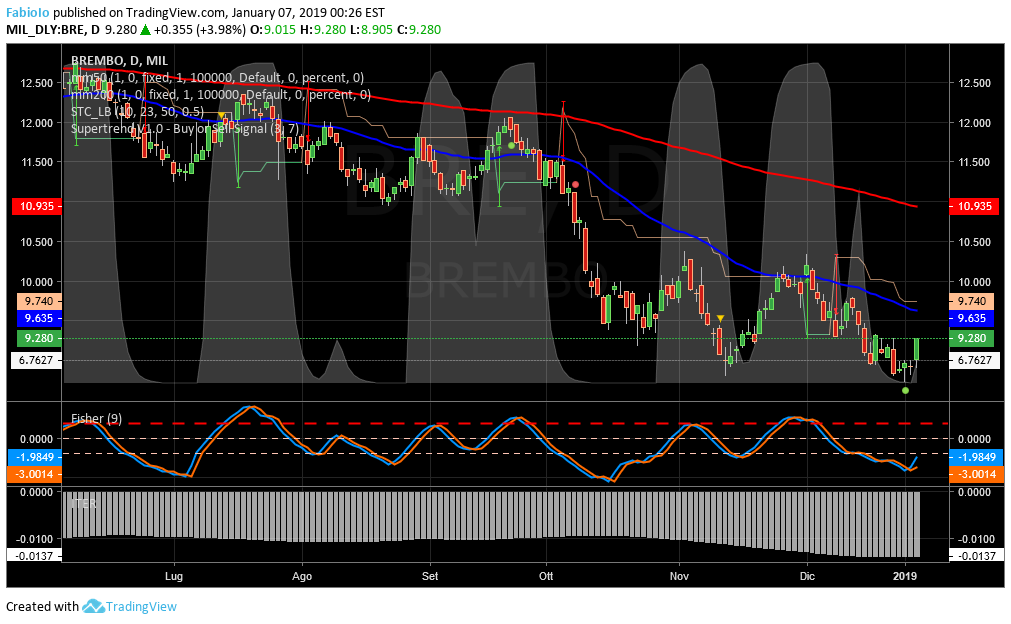Click the green dot below the 2019 candles
The image size is (1011, 624).
tap(905, 391)
